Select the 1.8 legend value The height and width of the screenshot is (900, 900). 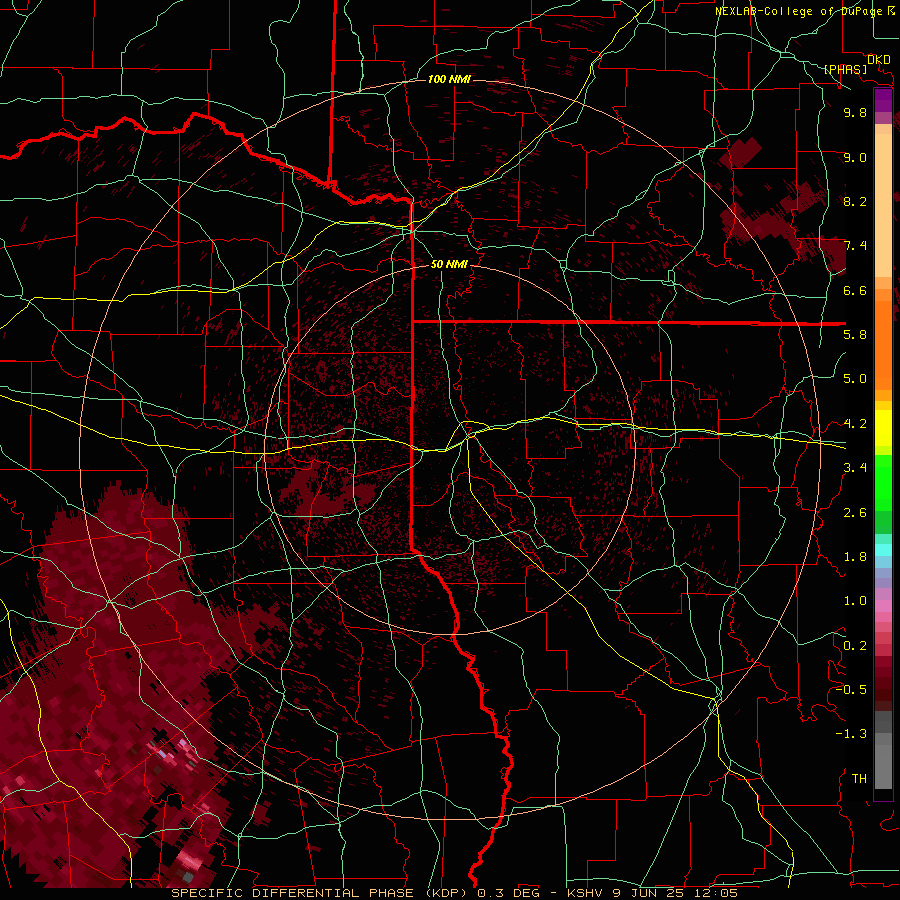[855, 557]
